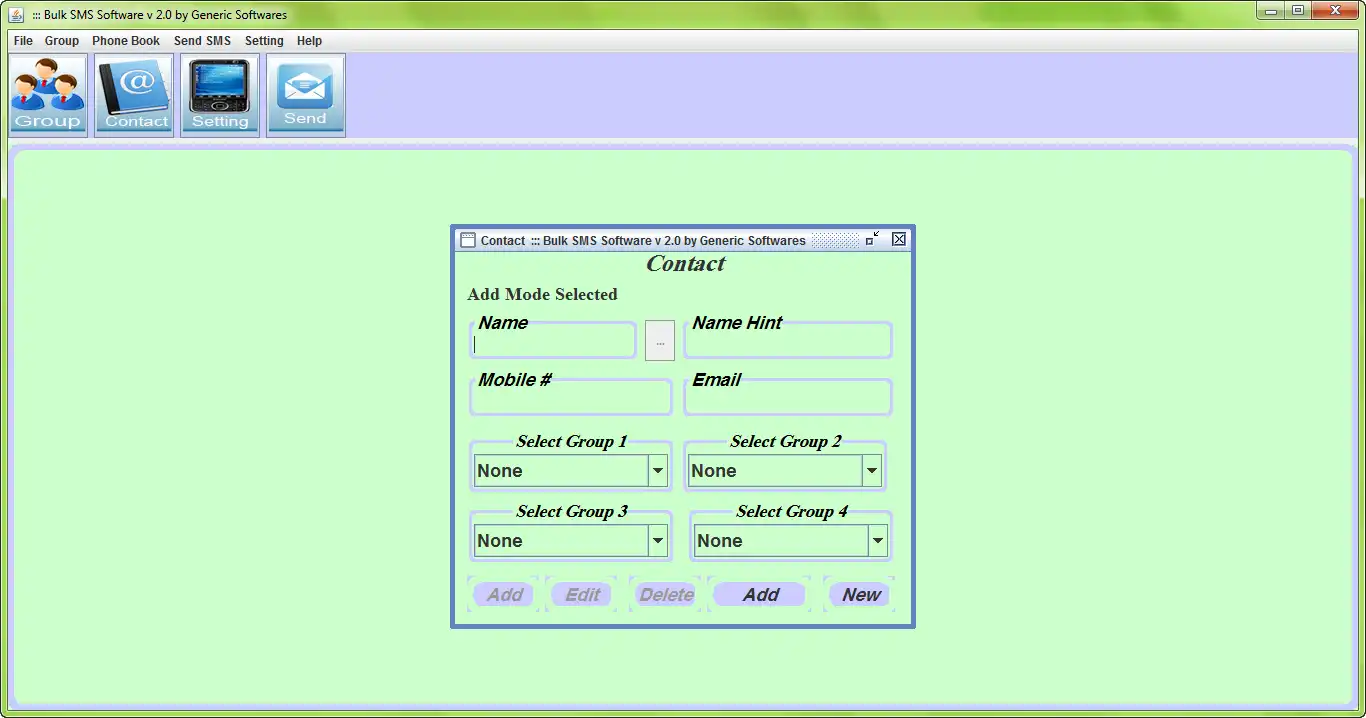Open the Group menu
The width and height of the screenshot is (1366, 718).
[62, 41]
